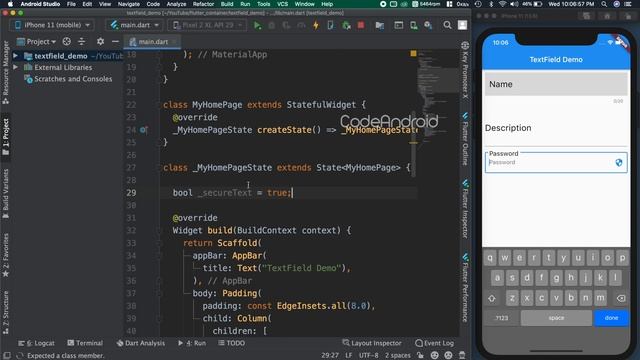Trigger Flutter hot reload lightning icon
640x360 pixels.
(x=316, y=25)
